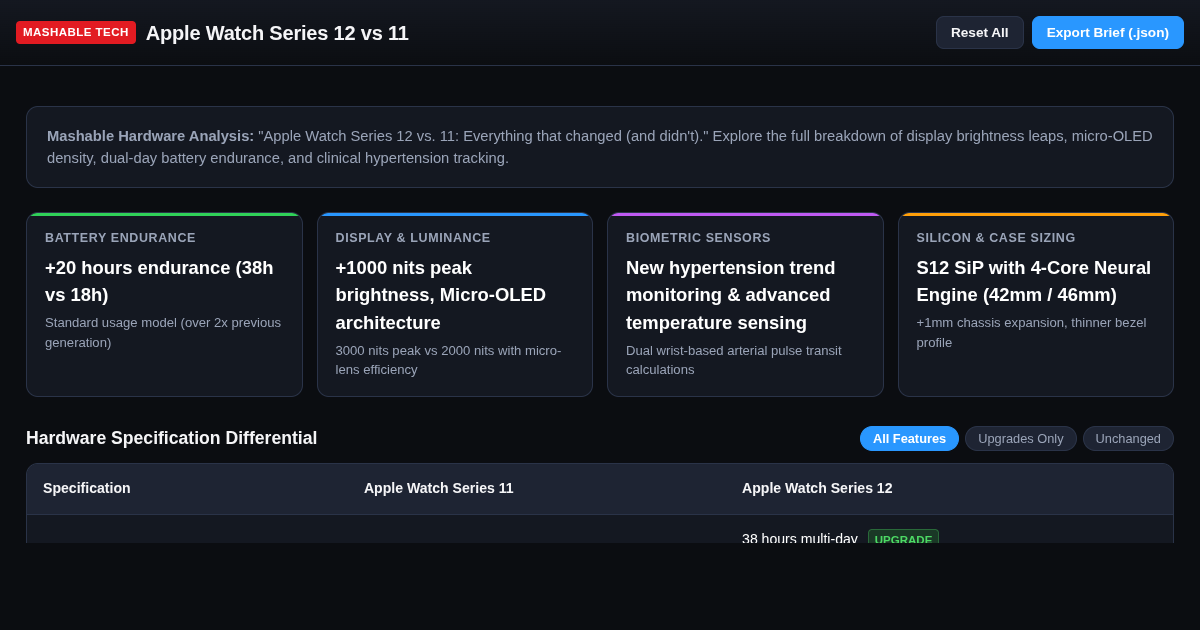This screenshot has height=630, width=1200.
Task: Click the Apple Watch Series 11 column header
Action: 439,488
